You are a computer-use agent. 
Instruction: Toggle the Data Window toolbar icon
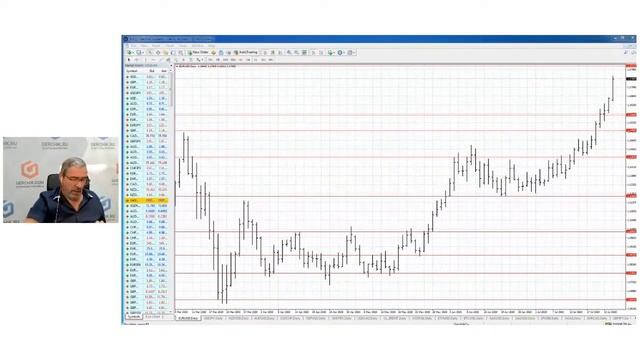coord(158,52)
